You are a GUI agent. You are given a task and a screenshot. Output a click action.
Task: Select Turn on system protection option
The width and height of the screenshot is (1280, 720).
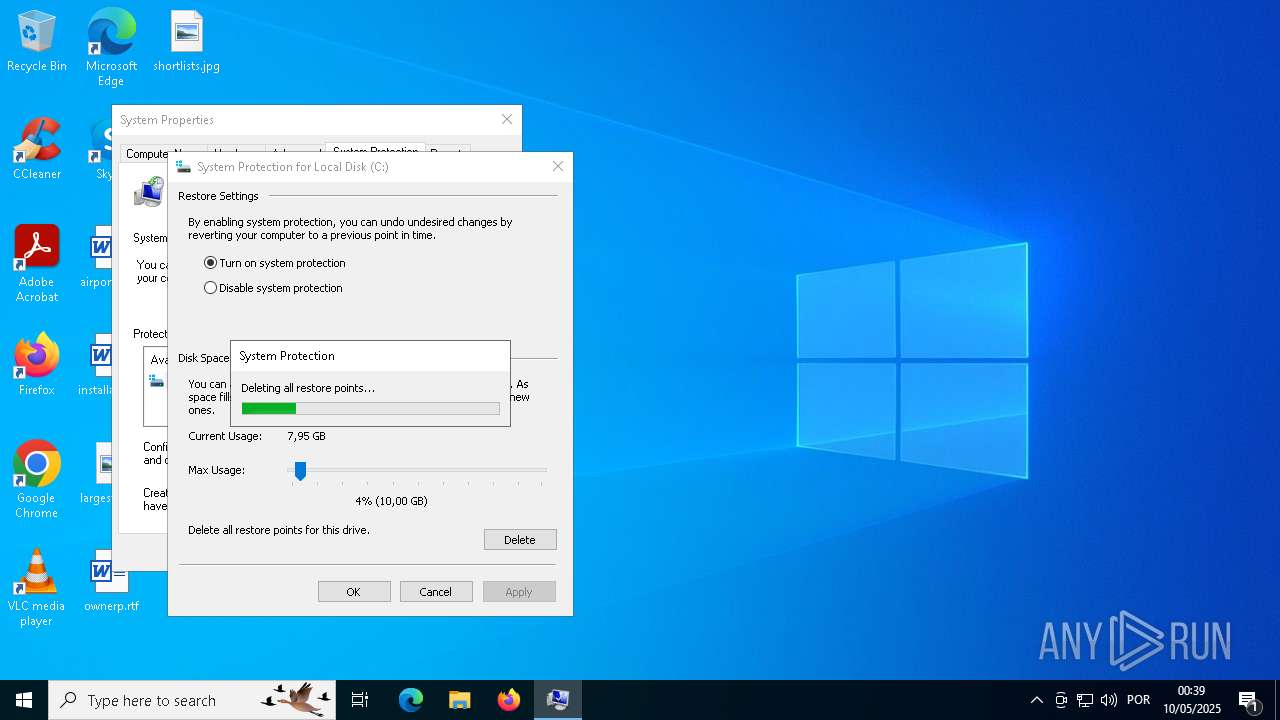(x=275, y=263)
